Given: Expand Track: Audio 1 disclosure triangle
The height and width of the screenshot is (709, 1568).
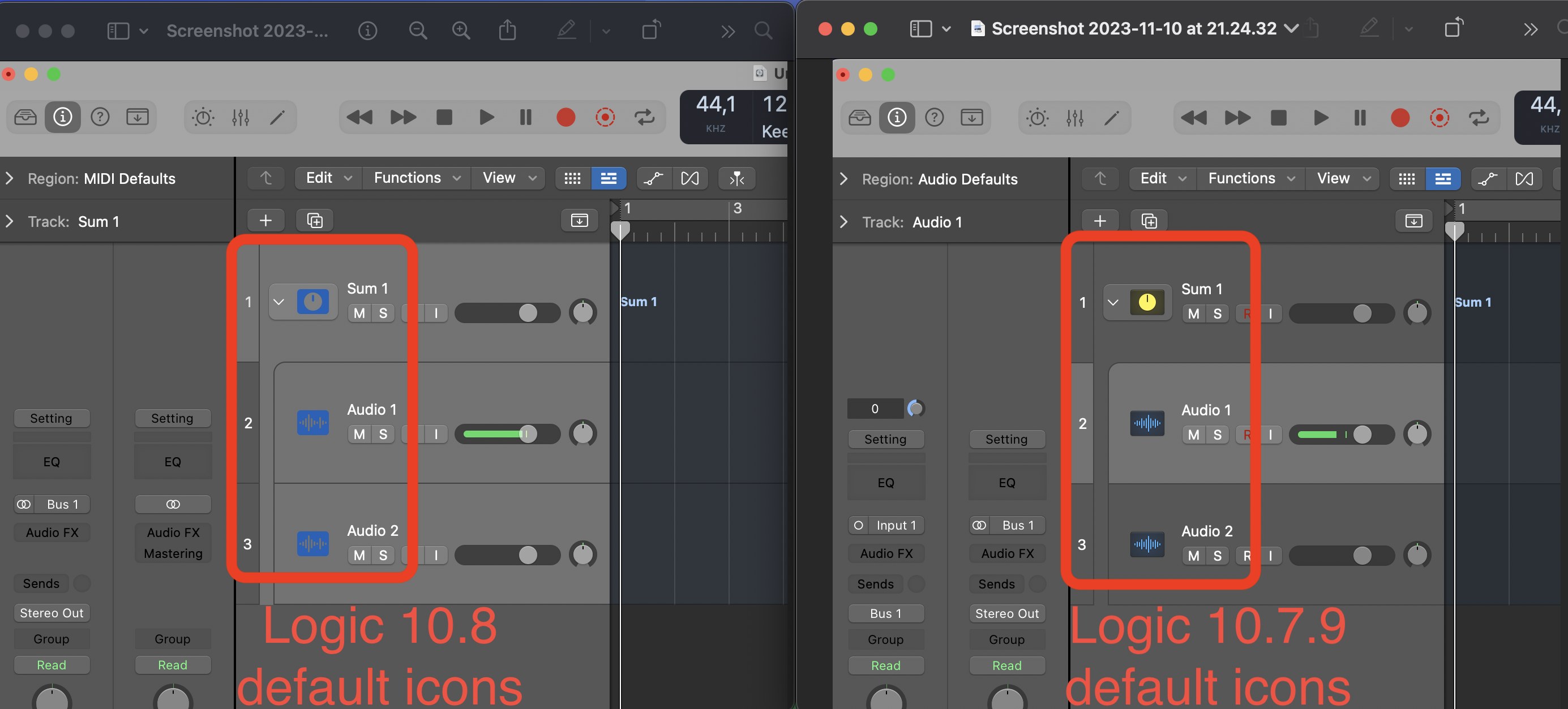Looking at the screenshot, I should tap(843, 221).
